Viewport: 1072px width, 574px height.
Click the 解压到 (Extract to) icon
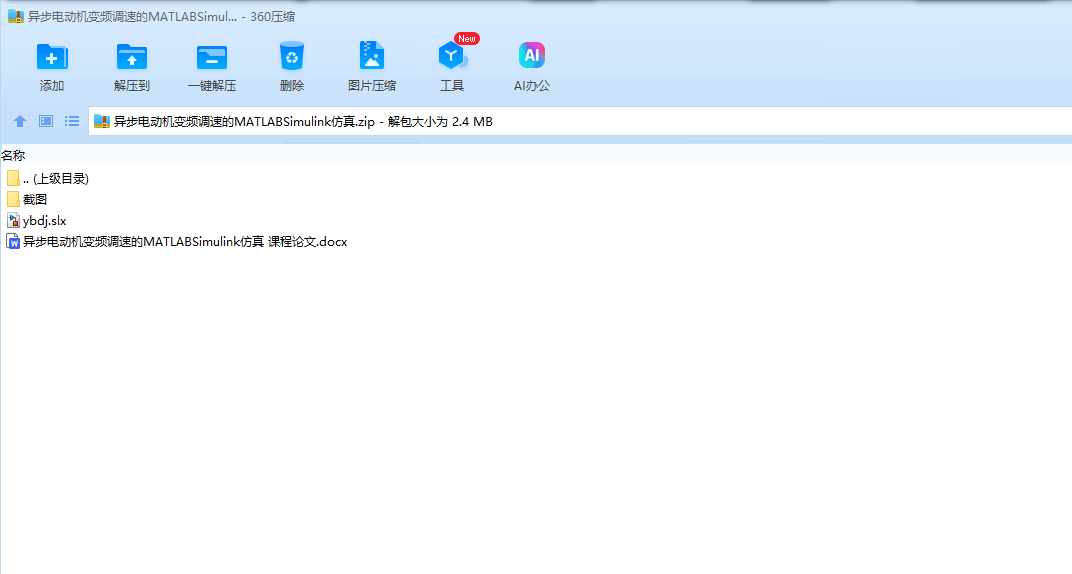[x=131, y=57]
